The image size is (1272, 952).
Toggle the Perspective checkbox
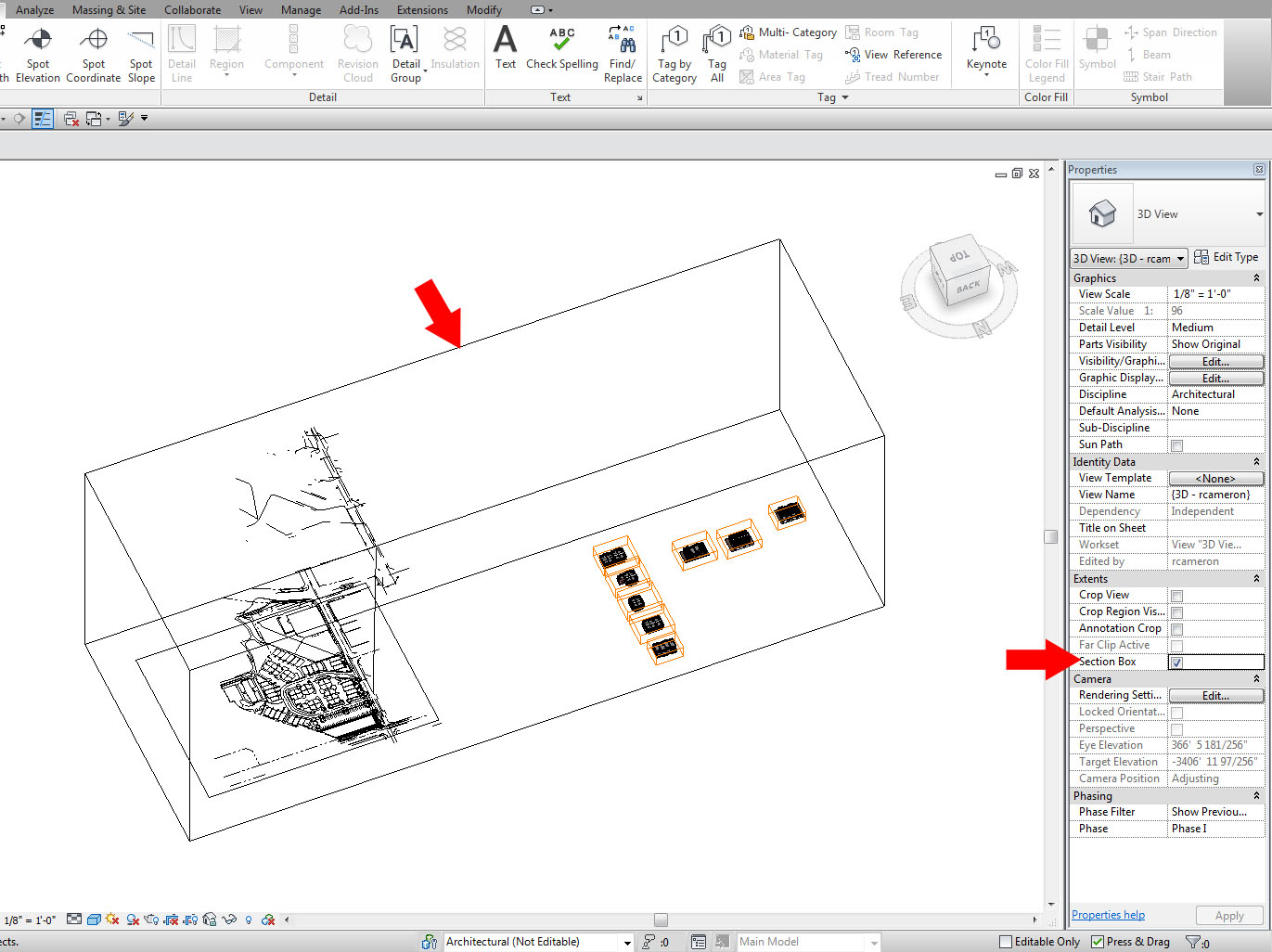pyautogui.click(x=1176, y=729)
